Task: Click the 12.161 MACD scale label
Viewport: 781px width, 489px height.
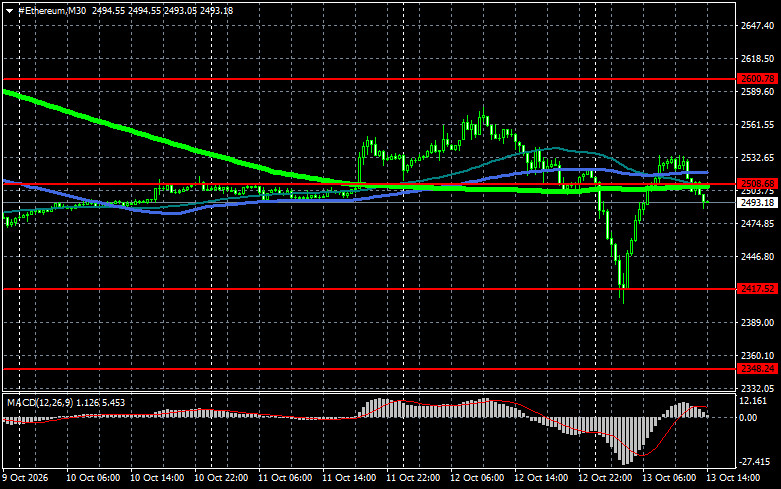Action: click(x=753, y=401)
